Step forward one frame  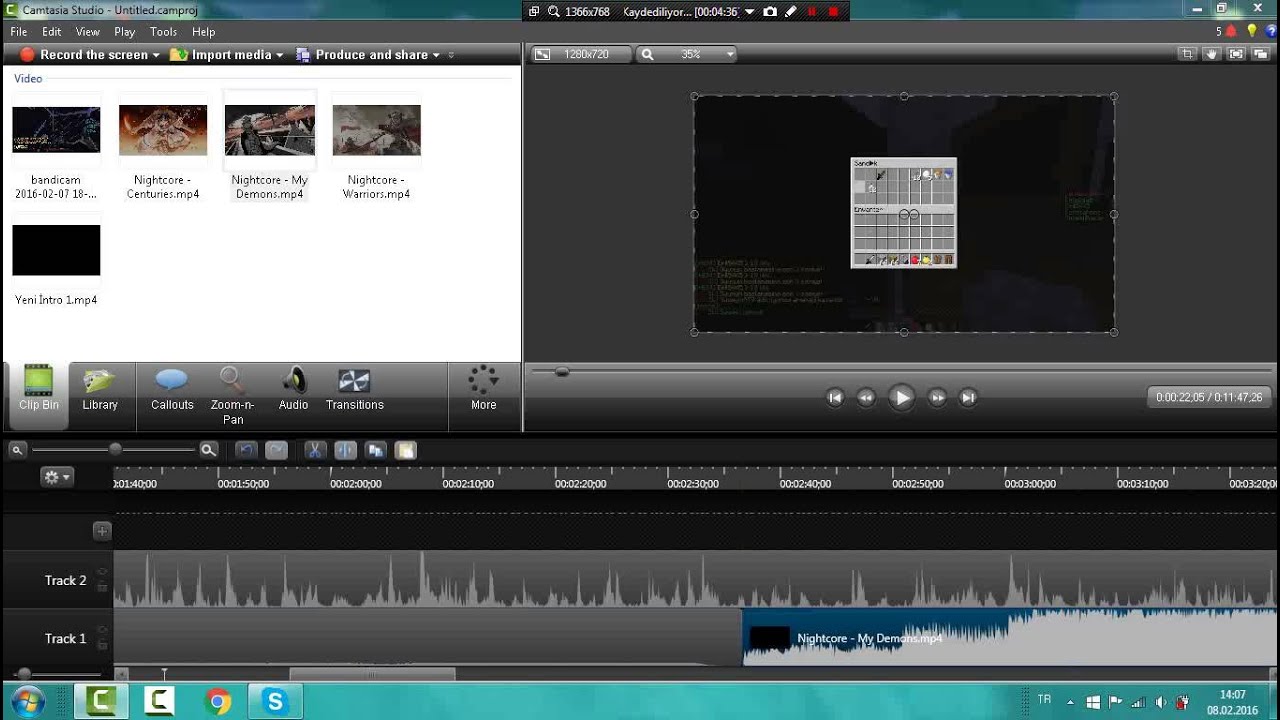tap(937, 397)
